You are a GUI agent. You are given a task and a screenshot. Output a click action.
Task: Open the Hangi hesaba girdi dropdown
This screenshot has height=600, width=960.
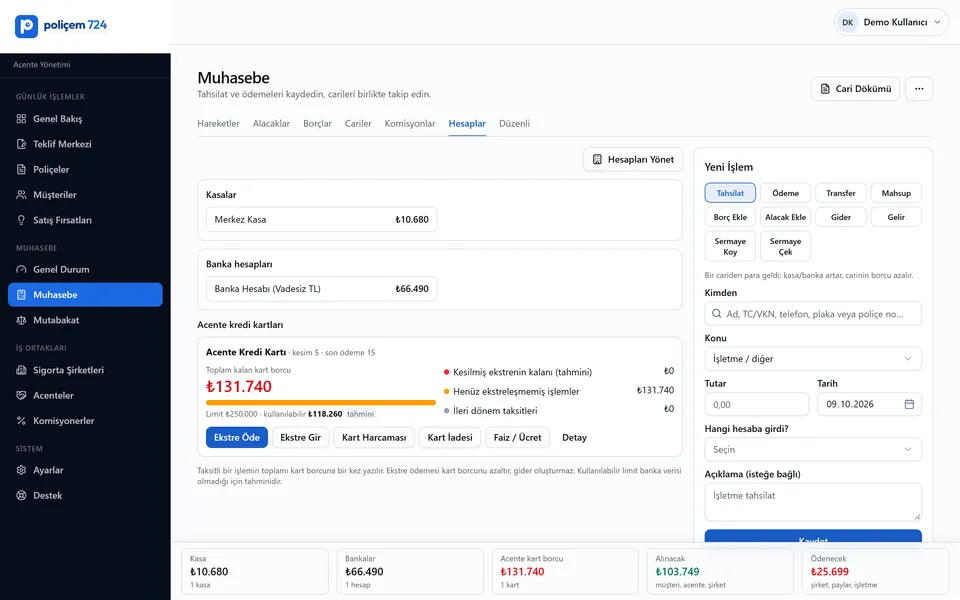tap(813, 449)
